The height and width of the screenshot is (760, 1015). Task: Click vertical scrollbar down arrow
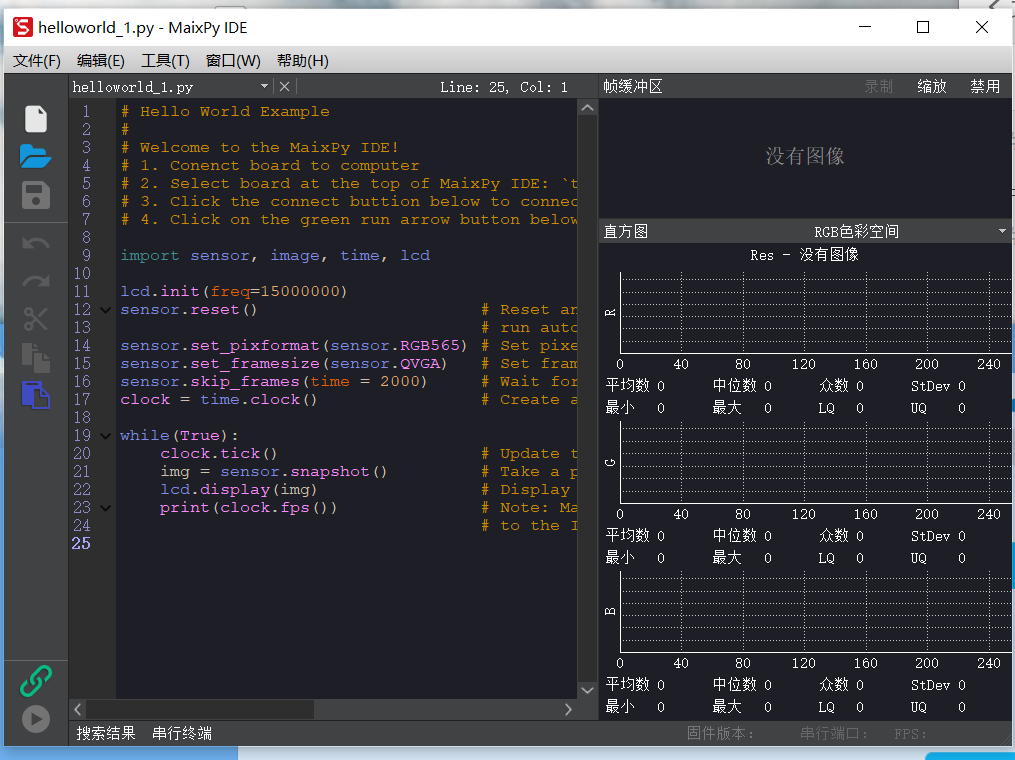pyautogui.click(x=587, y=690)
